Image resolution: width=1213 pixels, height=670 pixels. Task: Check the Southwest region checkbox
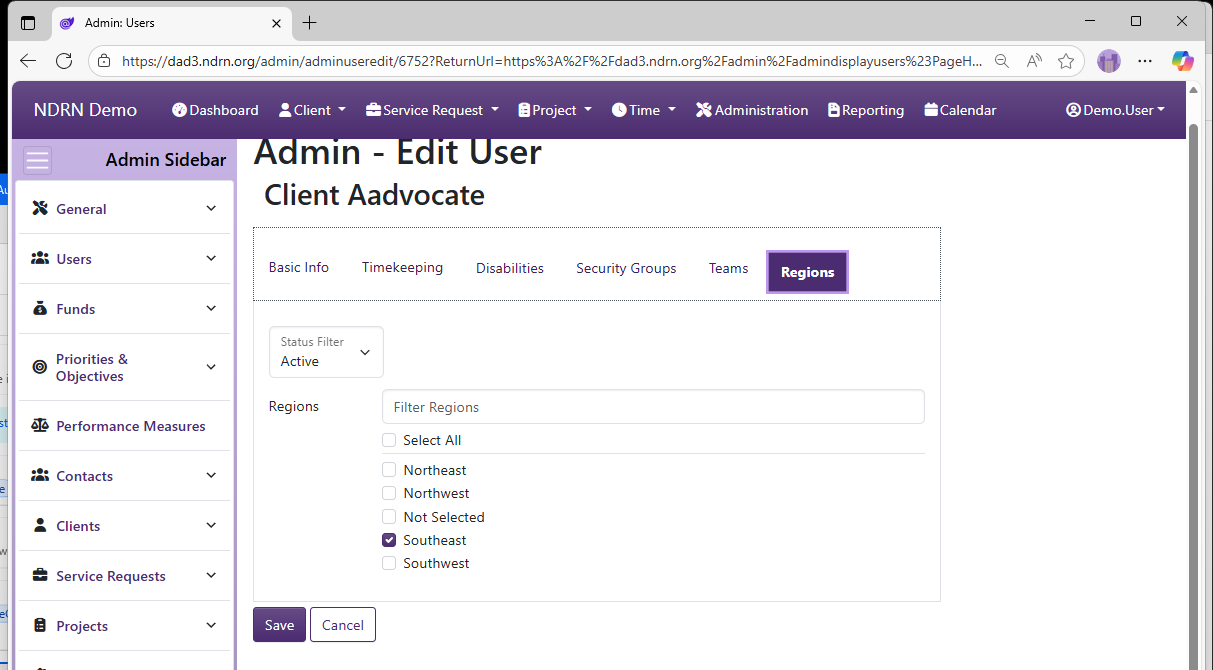[x=389, y=563]
